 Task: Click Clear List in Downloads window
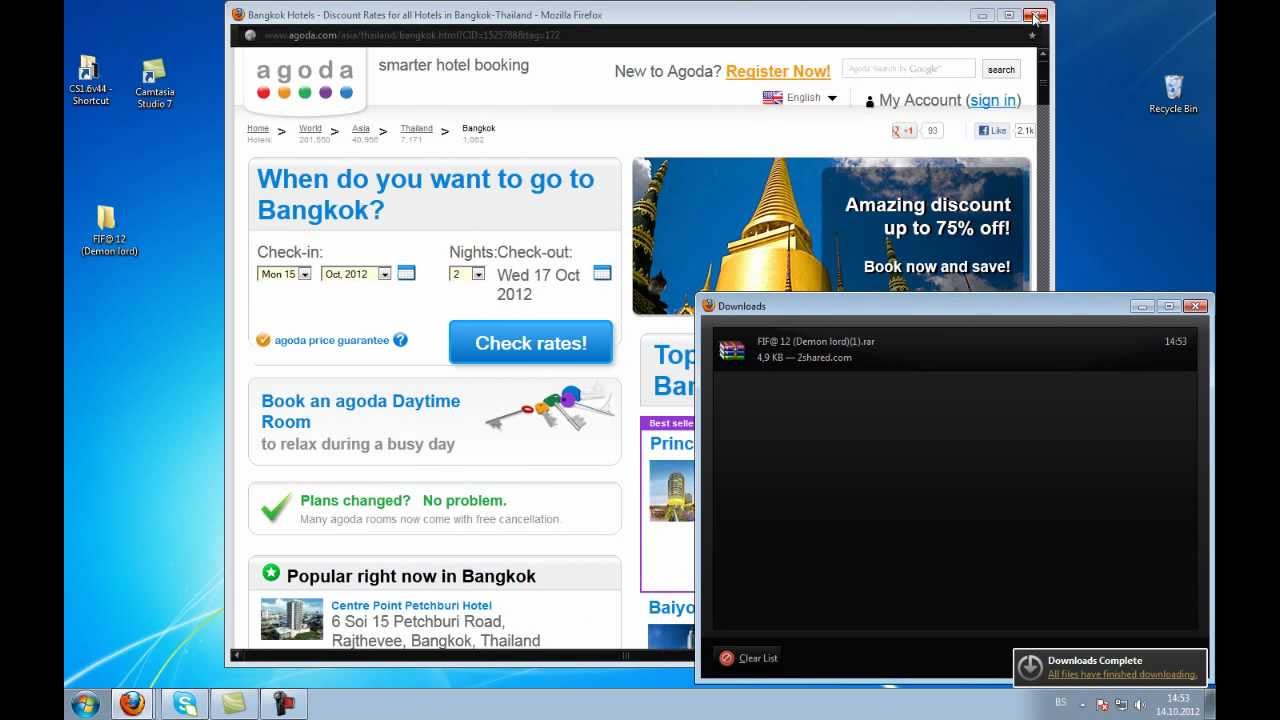coord(749,658)
